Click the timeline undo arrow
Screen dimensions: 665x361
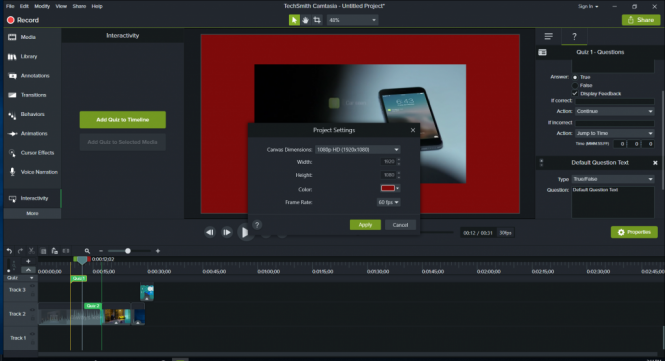(9, 251)
